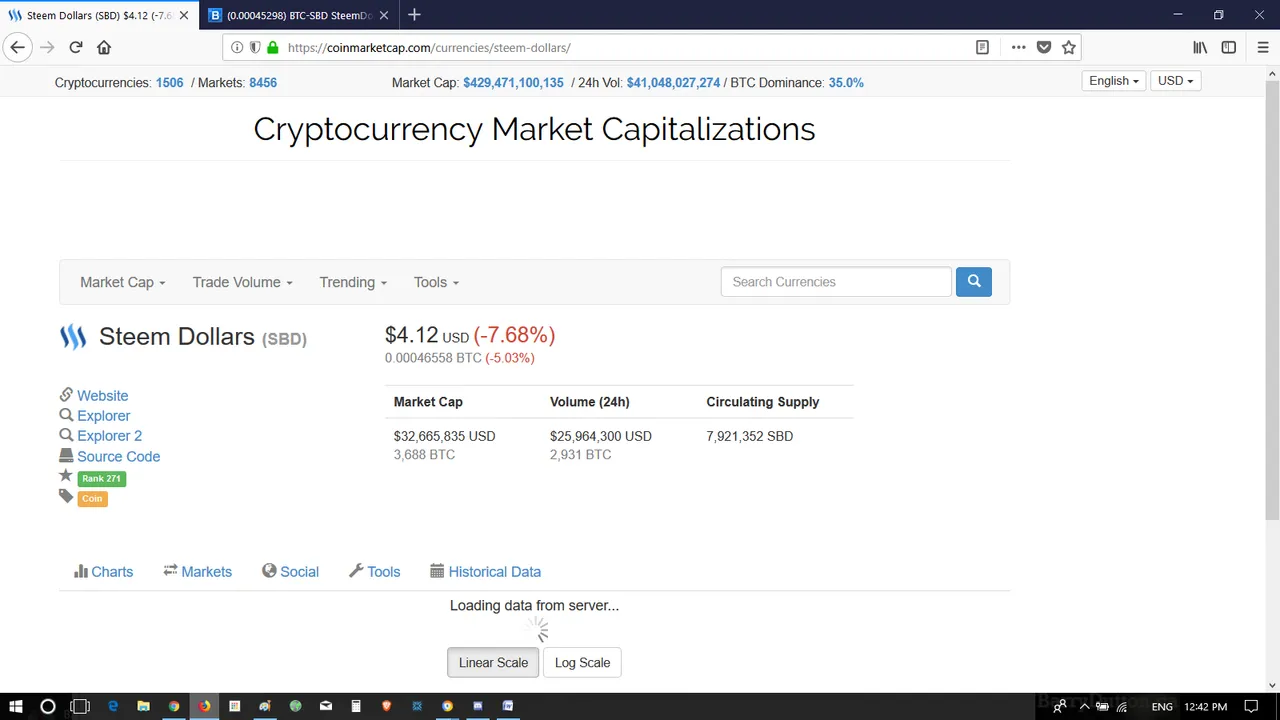Open the USD currency dropdown
This screenshot has width=1280, height=720.
1176,81
